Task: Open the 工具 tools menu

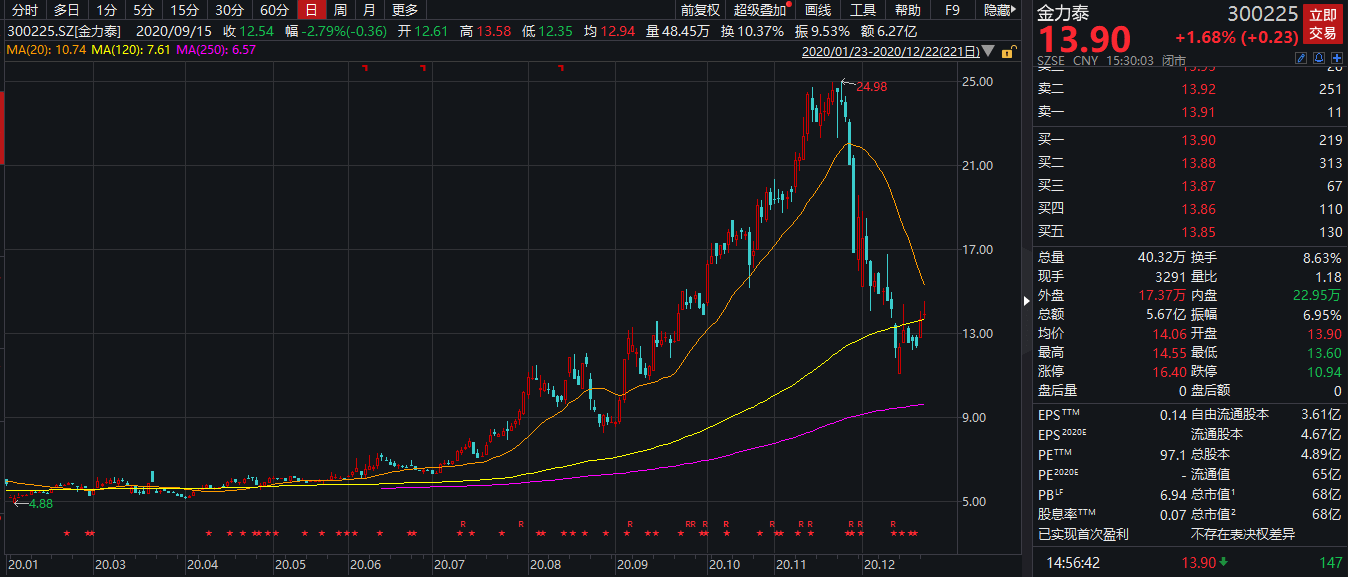Action: click(863, 10)
